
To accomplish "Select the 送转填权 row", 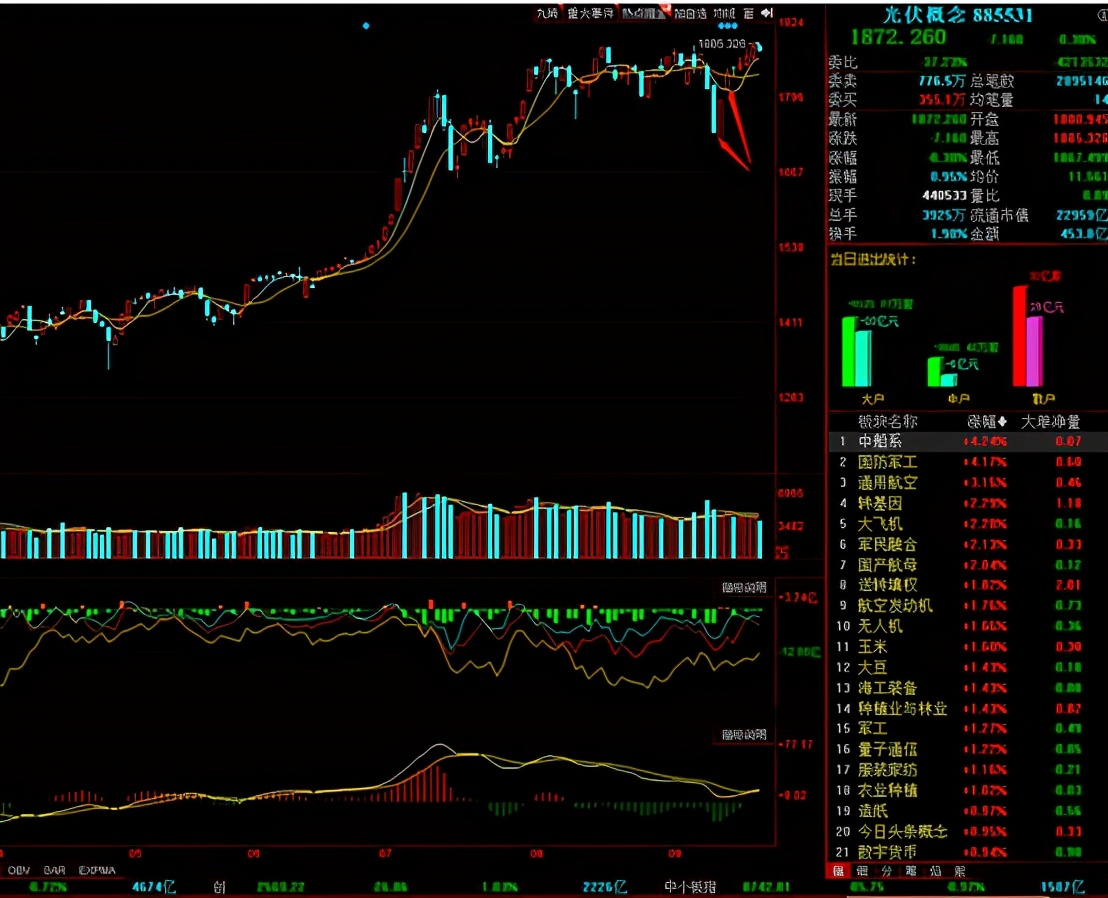I will (x=968, y=585).
